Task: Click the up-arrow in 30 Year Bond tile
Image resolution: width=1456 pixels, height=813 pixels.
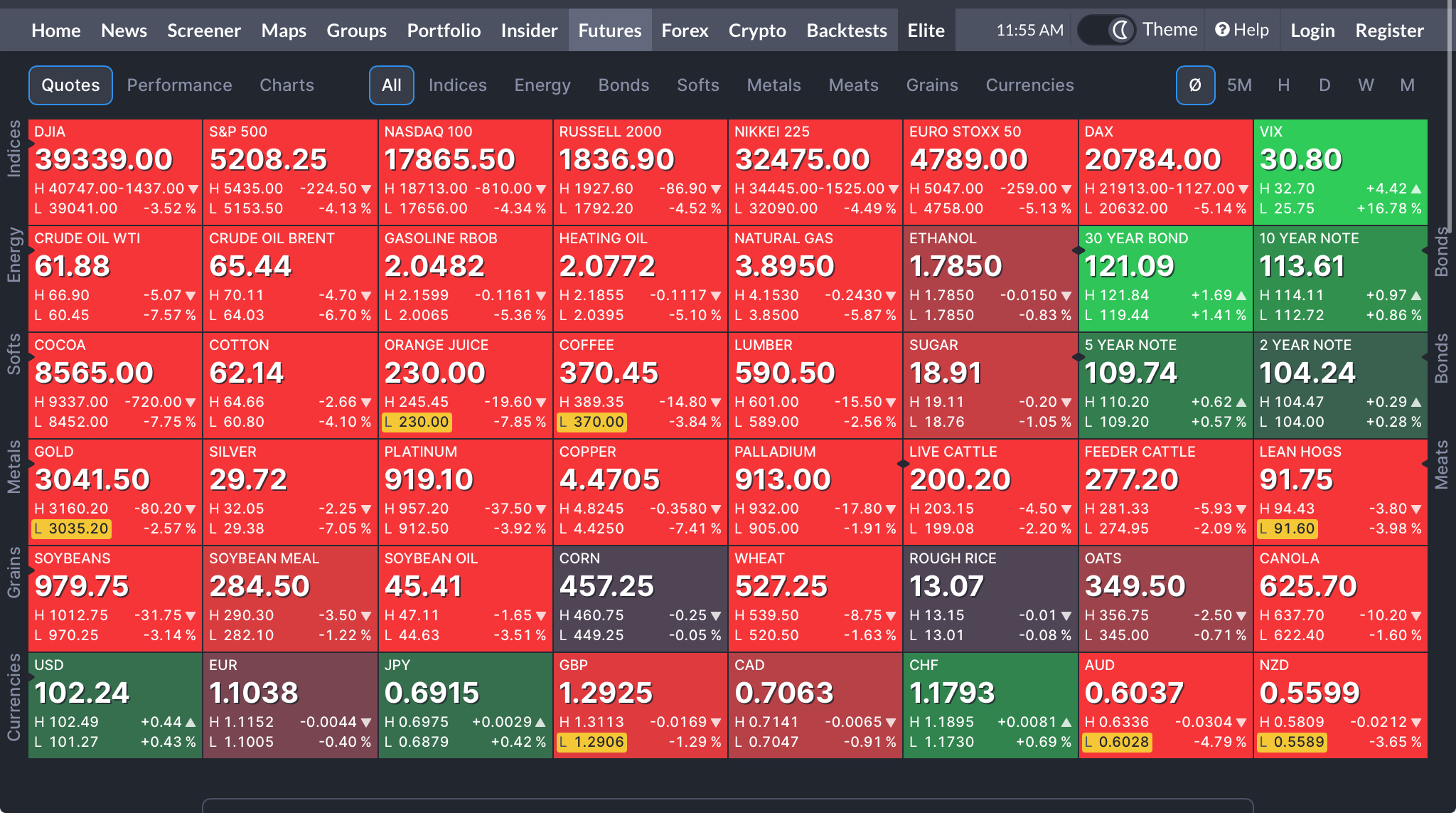Action: click(1241, 295)
